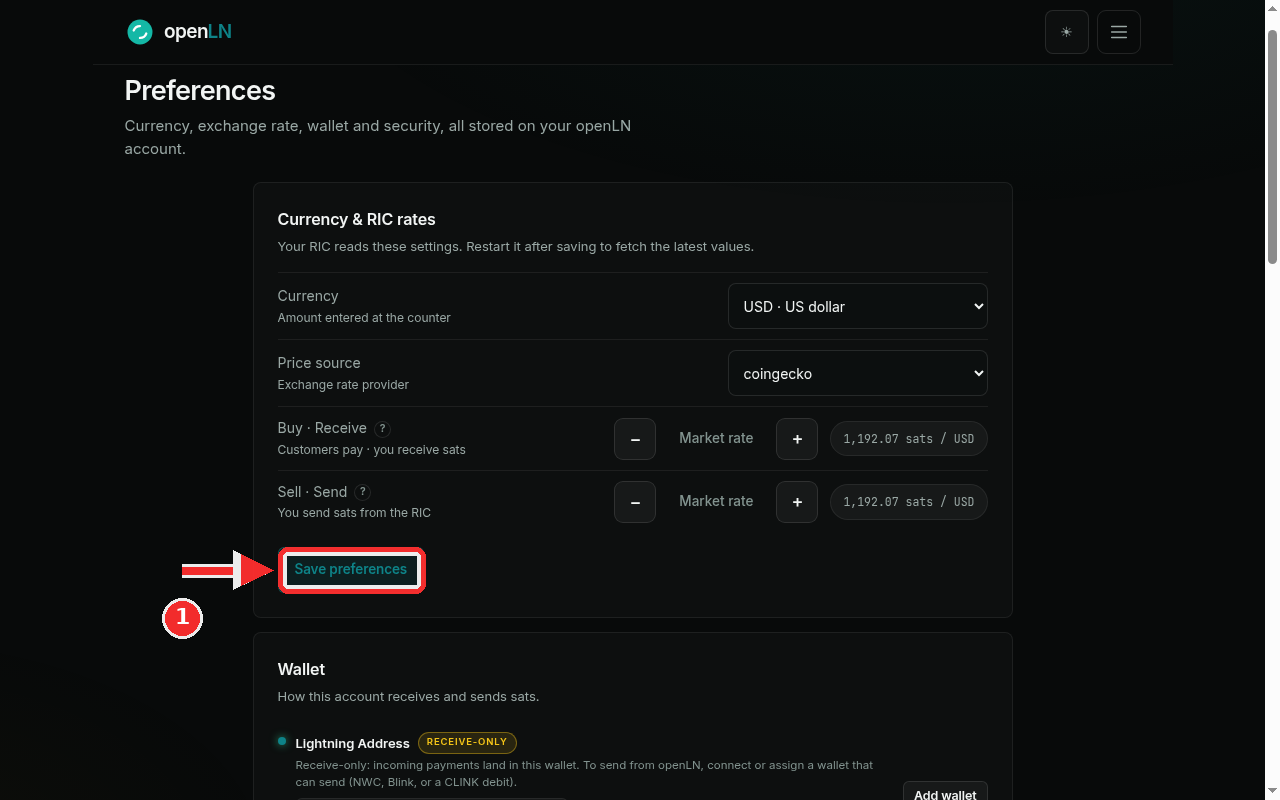
Task: Click 'How this account receives and sends sats.' text
Action: pos(408,697)
